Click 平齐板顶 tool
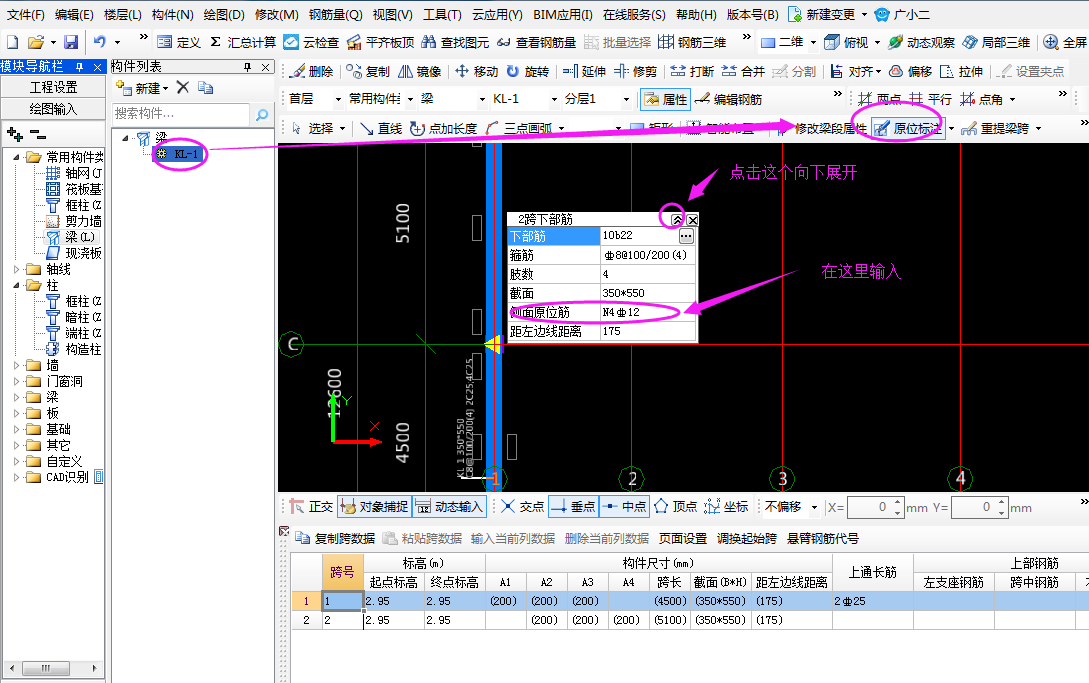1089x683 pixels. pyautogui.click(x=381, y=42)
